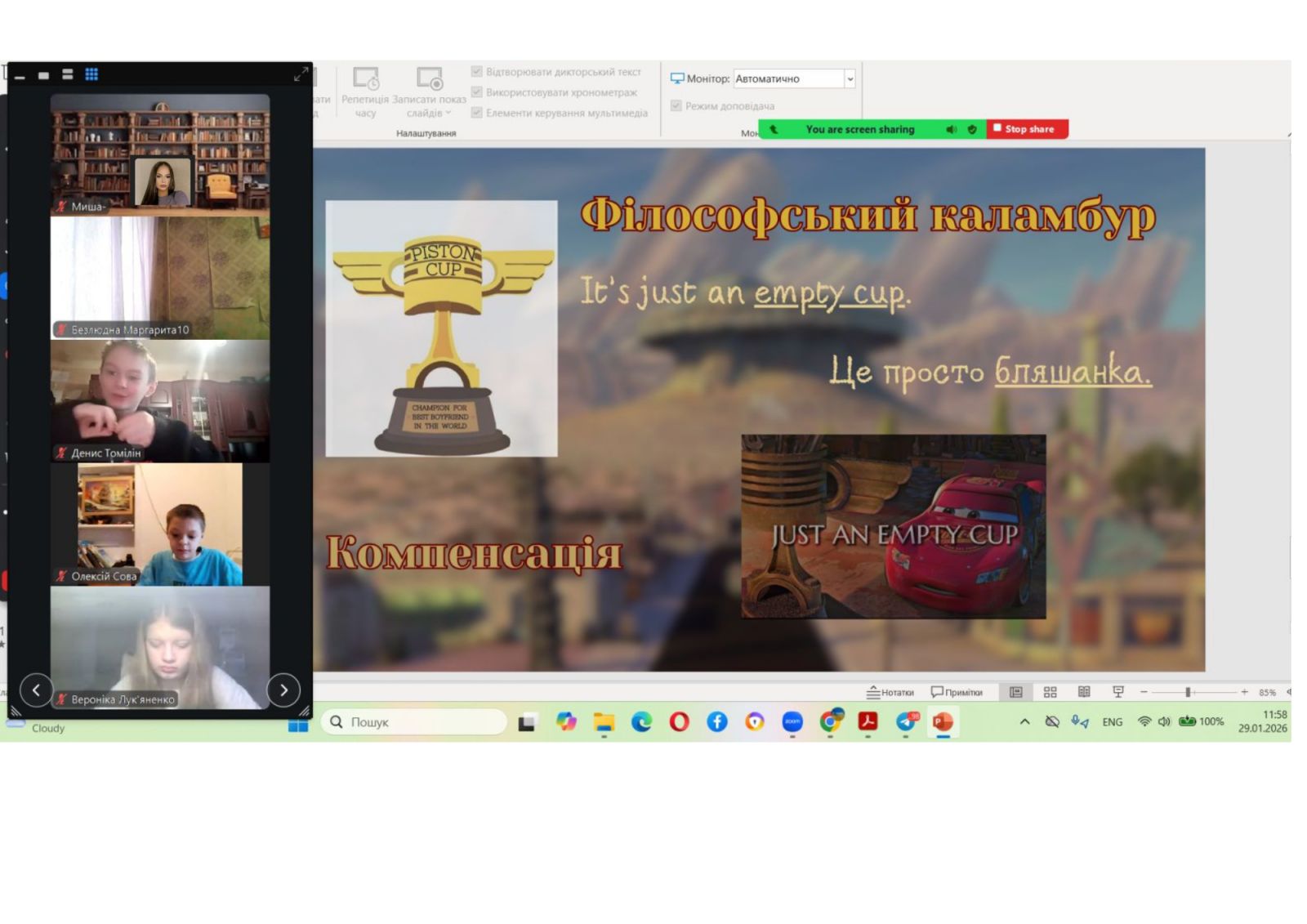Show hidden system tray icons

[1024, 721]
